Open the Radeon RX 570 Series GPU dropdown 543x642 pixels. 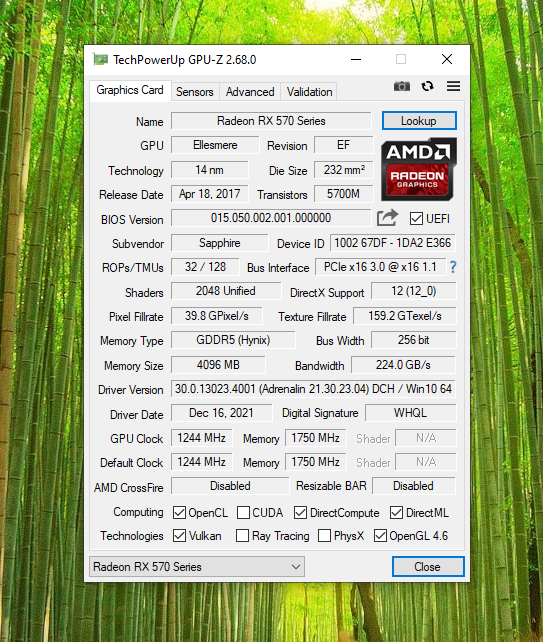point(197,567)
